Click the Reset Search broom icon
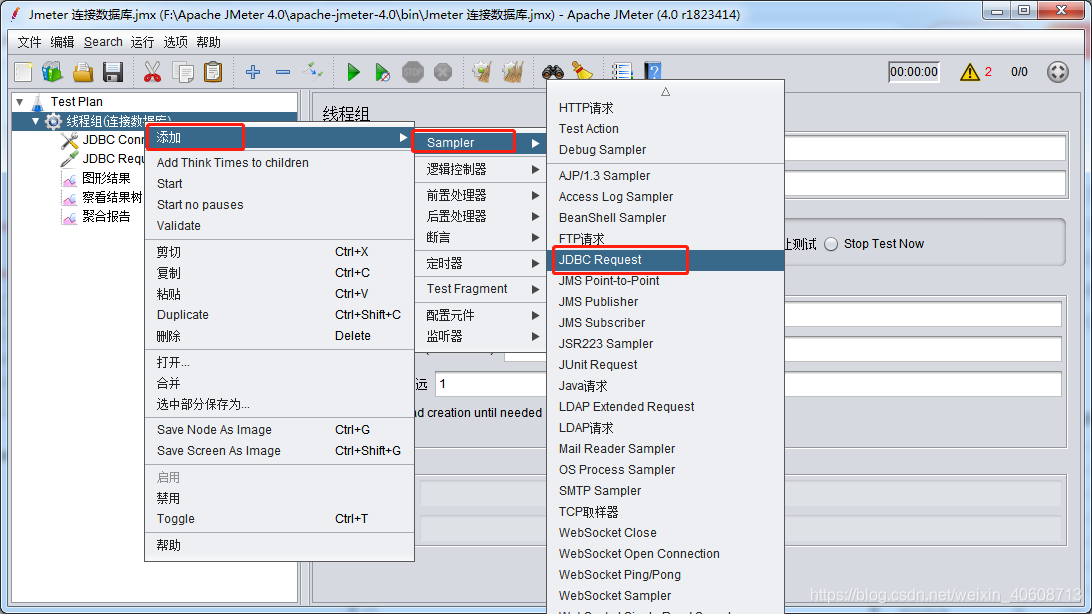1092x614 pixels. point(582,70)
